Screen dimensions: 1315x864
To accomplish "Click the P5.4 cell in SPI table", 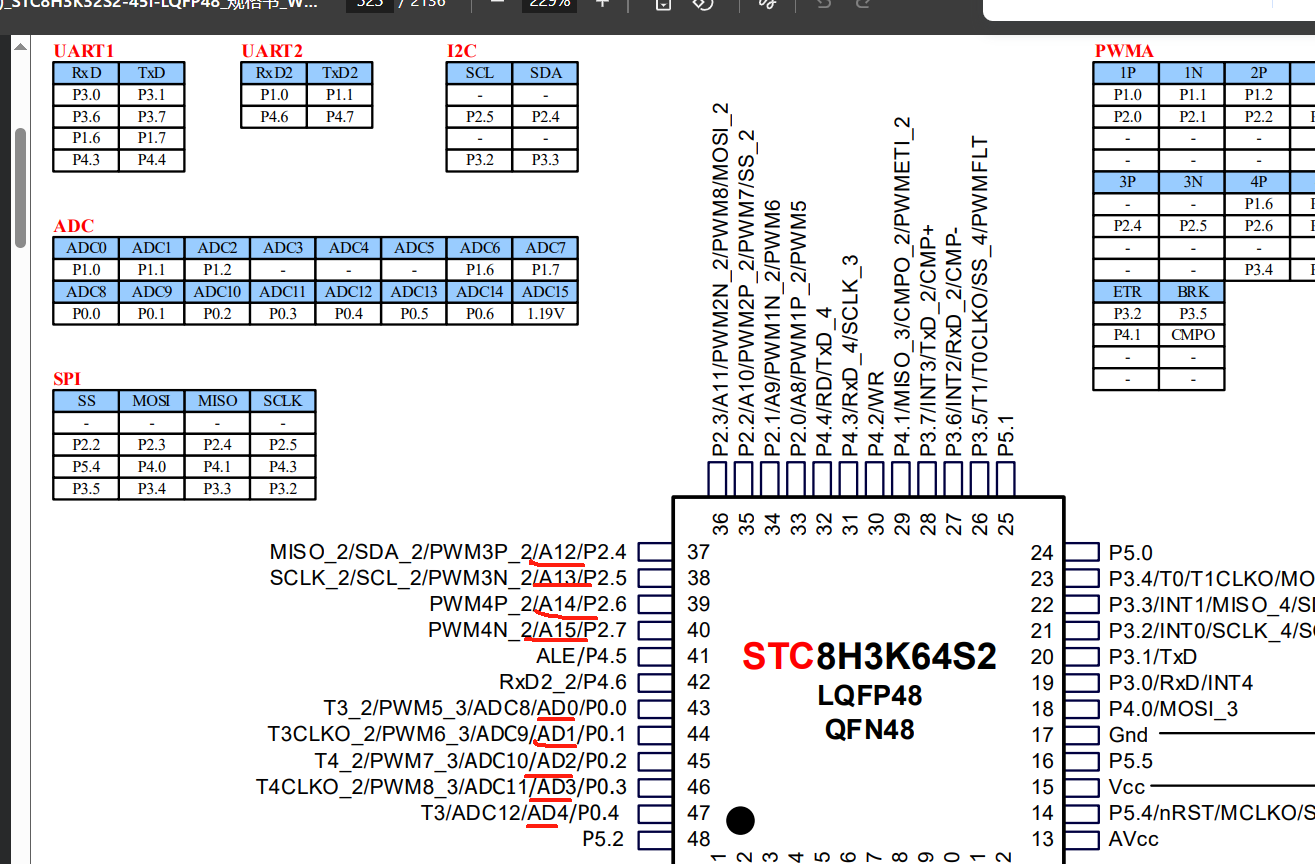I will pos(86,467).
